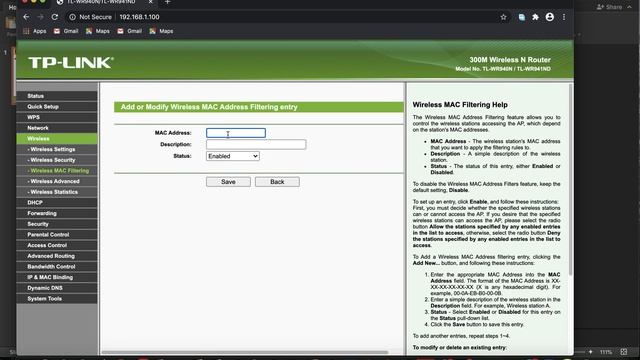Open the Forwarding menu item
The image size is (640, 360).
click(57, 213)
